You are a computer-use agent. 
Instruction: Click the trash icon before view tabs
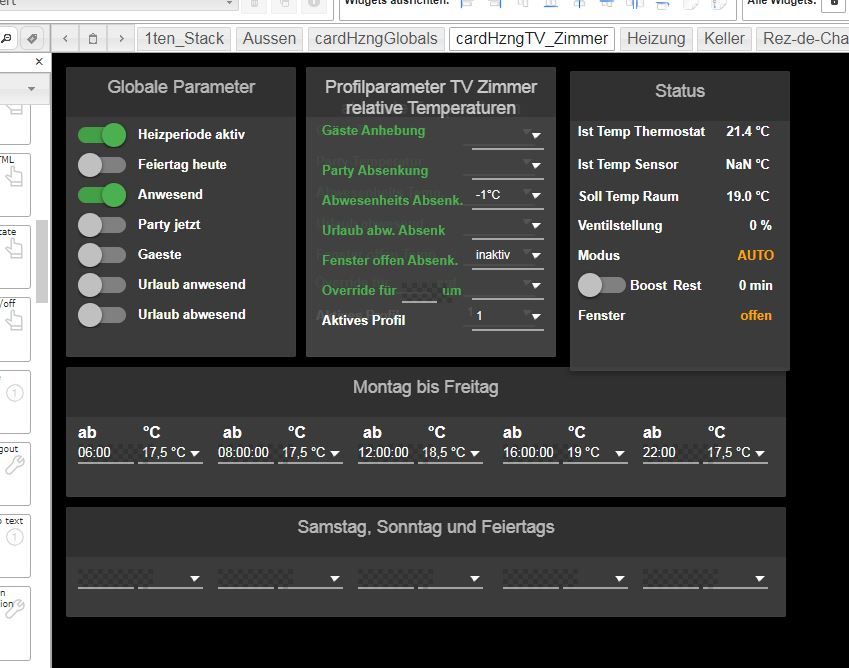pos(93,39)
